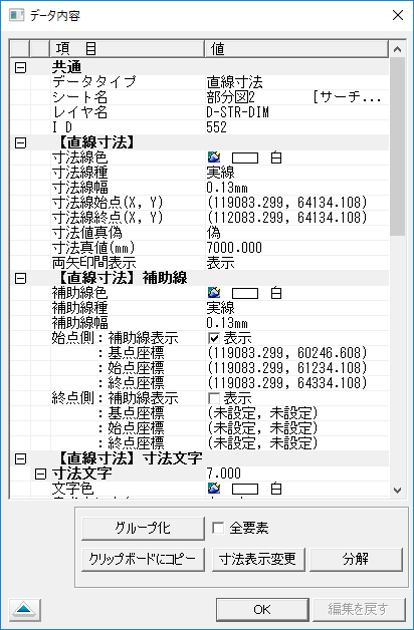Click the blue triangle collapse button
This screenshot has height=630, width=414.
coord(24,610)
